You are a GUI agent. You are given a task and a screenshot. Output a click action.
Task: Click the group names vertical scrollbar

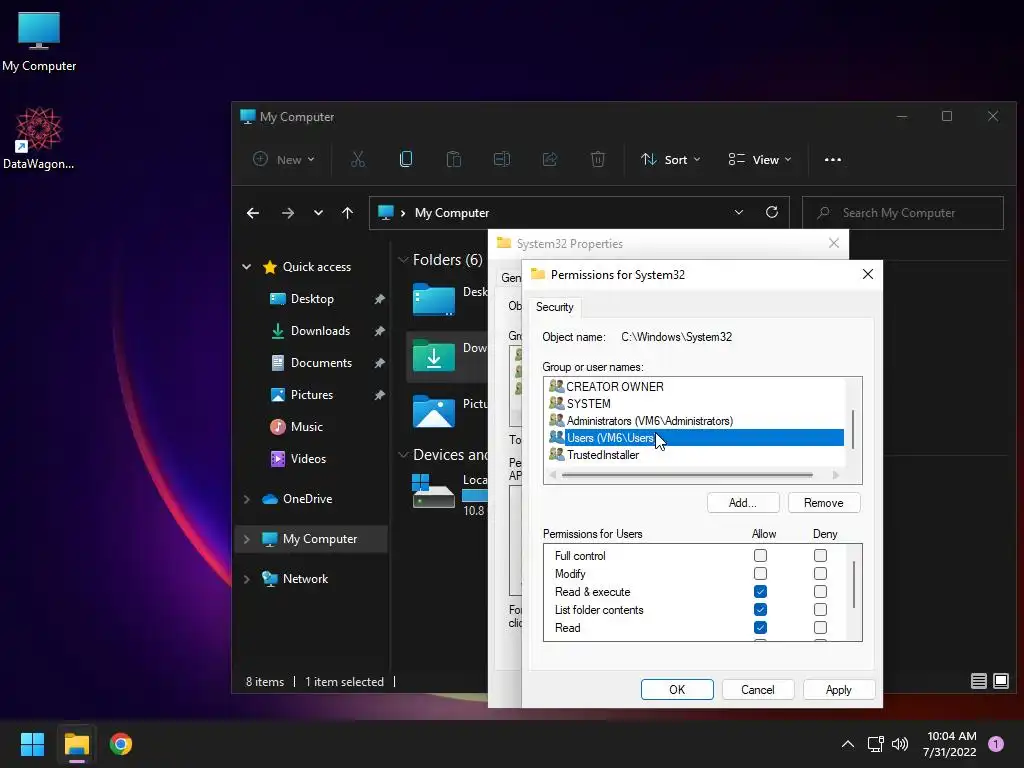tap(853, 429)
